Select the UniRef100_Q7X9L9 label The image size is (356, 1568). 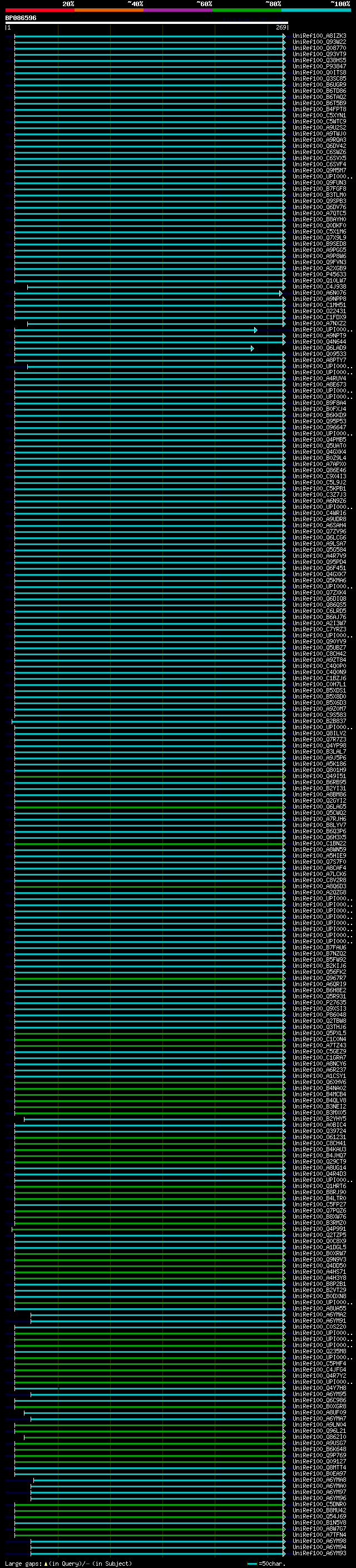319,238
